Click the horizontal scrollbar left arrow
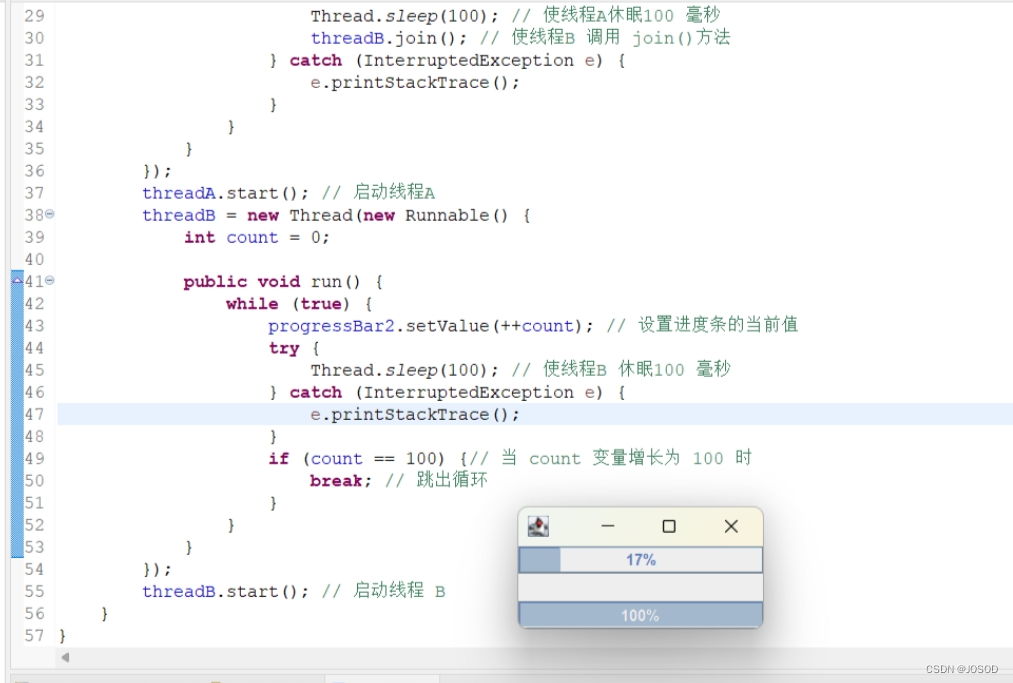This screenshot has width=1013, height=683. (x=65, y=658)
